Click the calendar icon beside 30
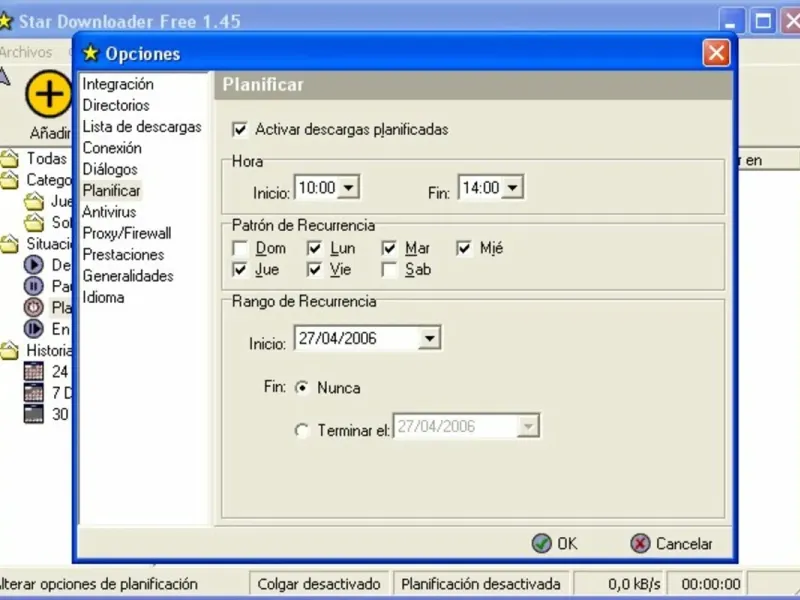Viewport: 800px width, 600px height. (x=34, y=414)
